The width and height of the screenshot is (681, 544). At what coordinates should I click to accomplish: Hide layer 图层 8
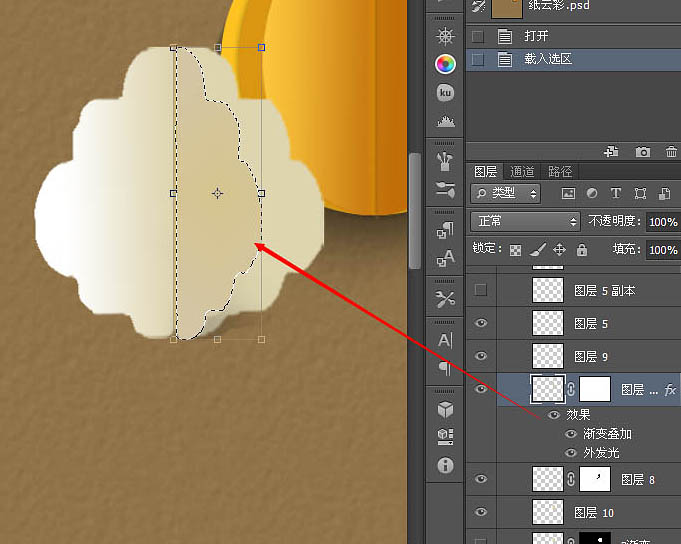click(481, 479)
